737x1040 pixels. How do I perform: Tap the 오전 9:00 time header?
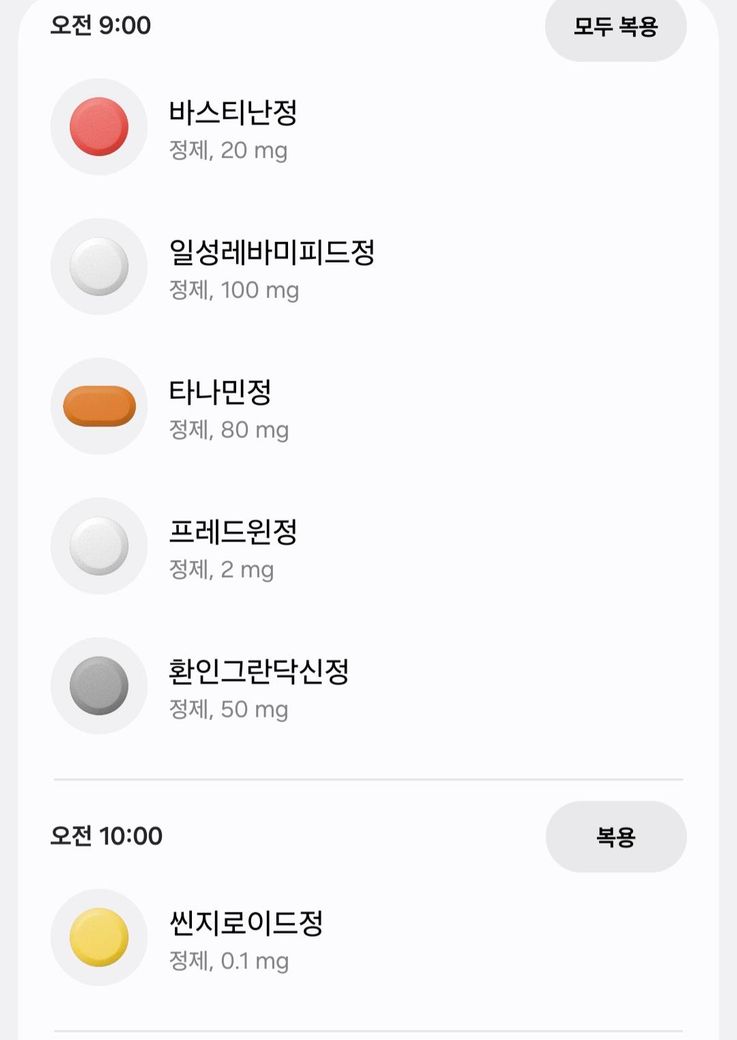(101, 25)
